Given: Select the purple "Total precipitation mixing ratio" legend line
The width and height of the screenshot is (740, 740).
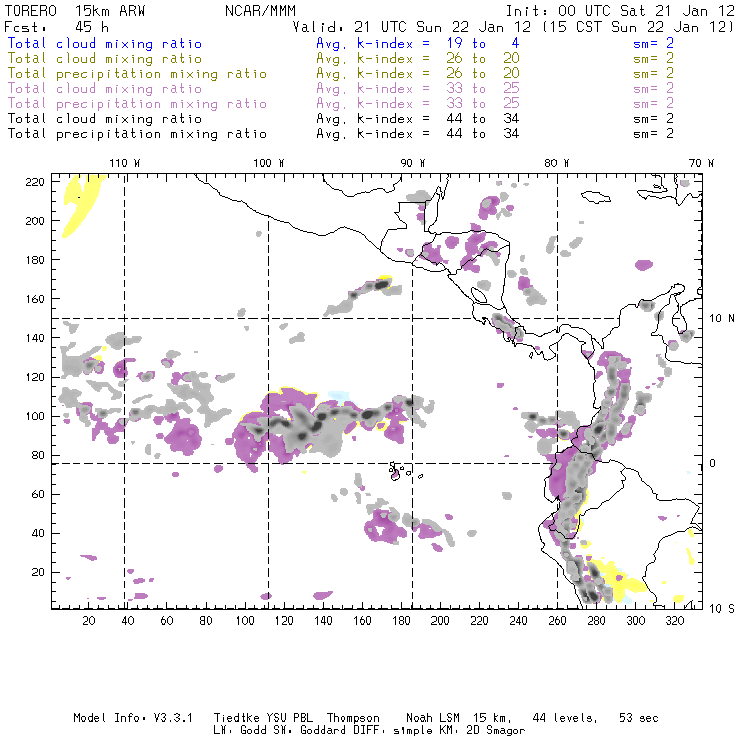Looking at the screenshot, I should click(x=137, y=104).
